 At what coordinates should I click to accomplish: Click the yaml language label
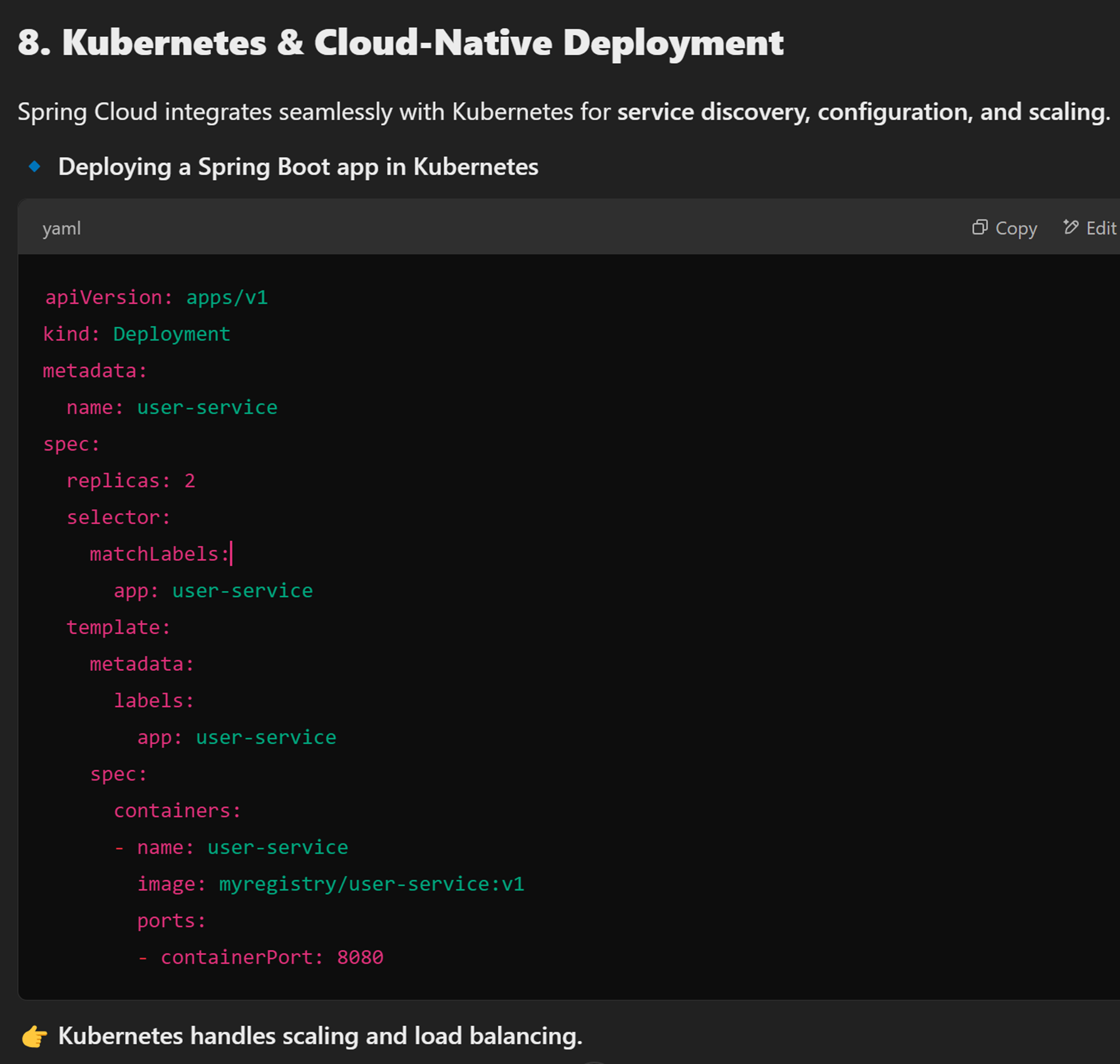[61, 228]
